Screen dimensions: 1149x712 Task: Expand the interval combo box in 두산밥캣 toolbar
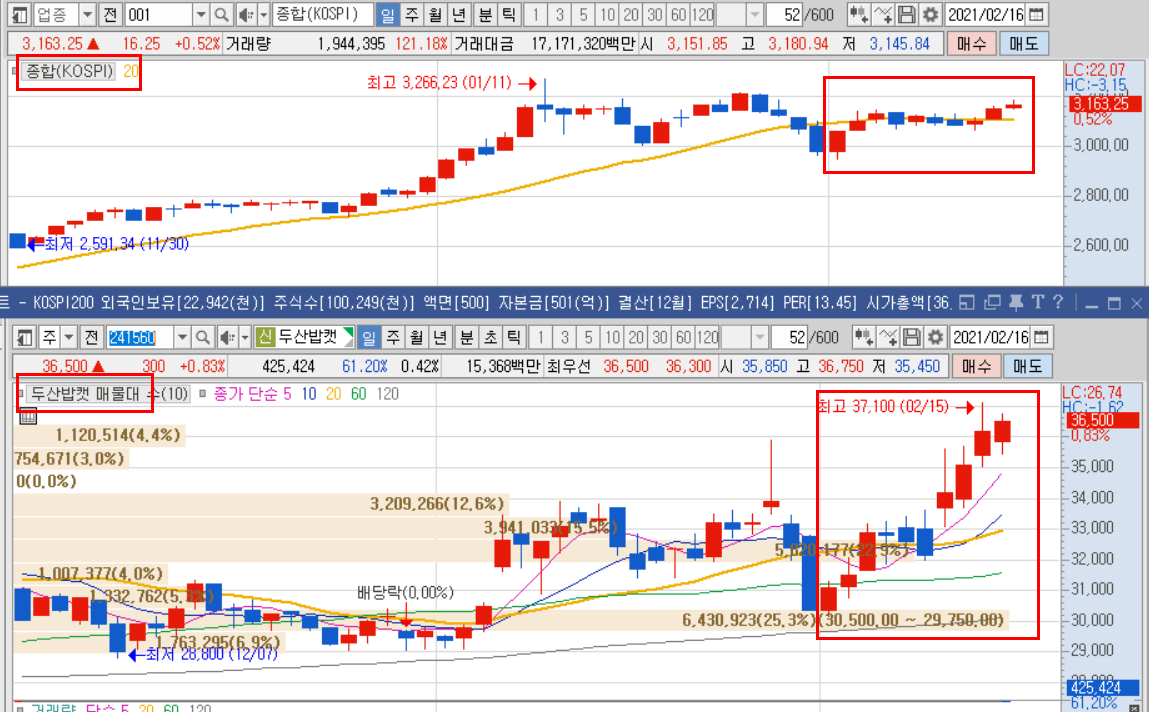(759, 337)
